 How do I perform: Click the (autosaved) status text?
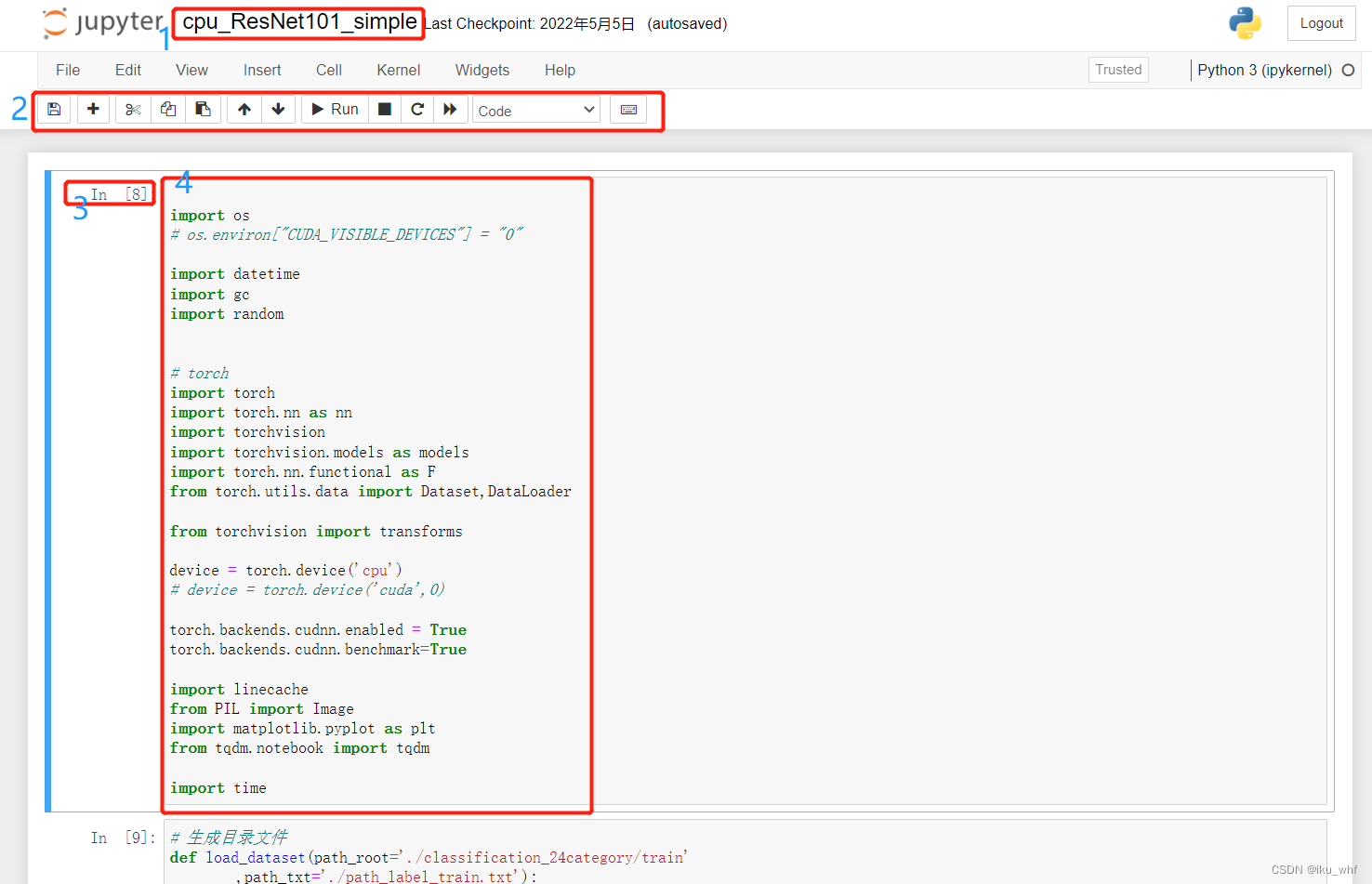[687, 24]
